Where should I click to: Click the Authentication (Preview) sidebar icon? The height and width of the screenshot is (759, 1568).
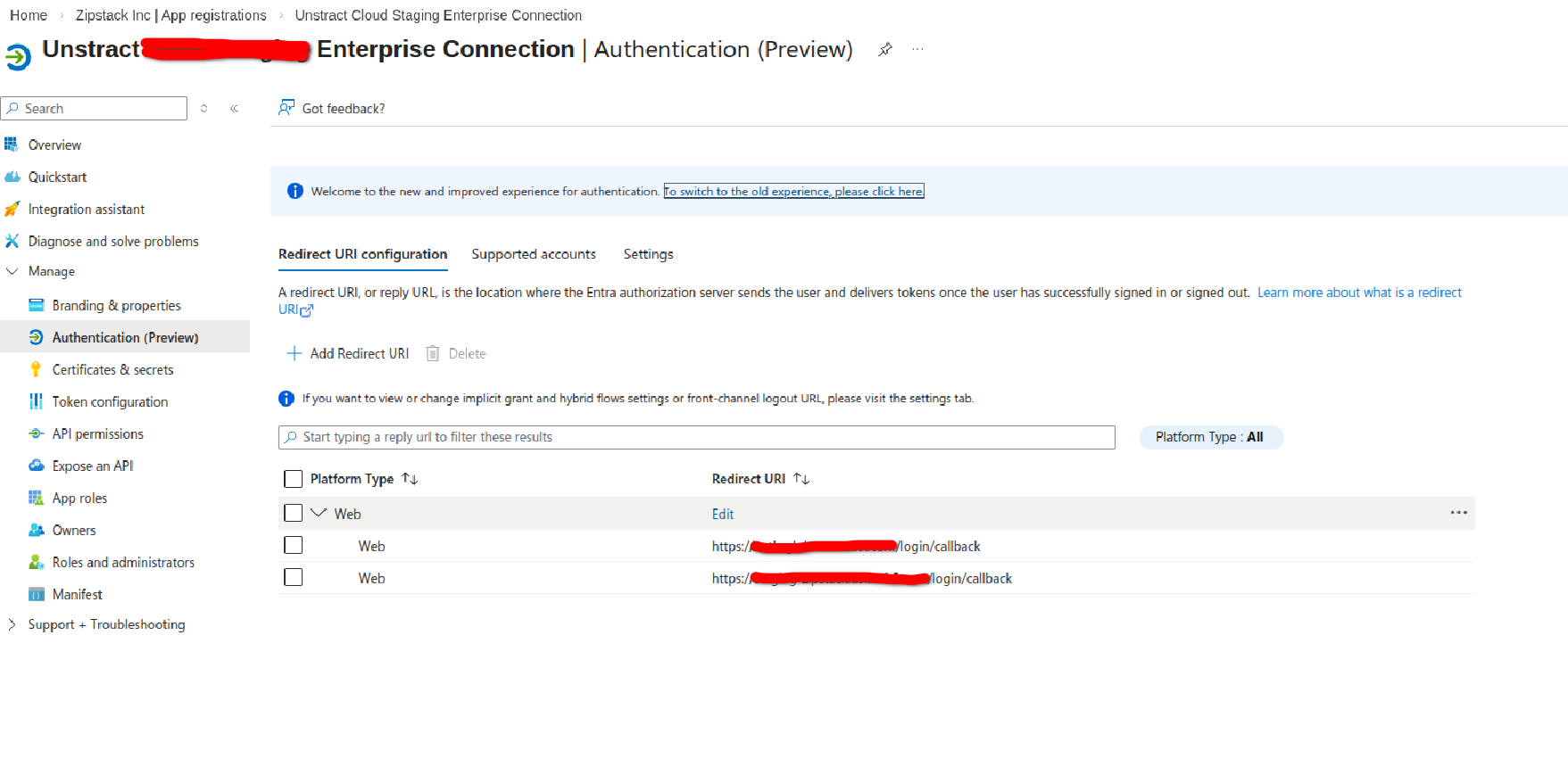tap(36, 337)
